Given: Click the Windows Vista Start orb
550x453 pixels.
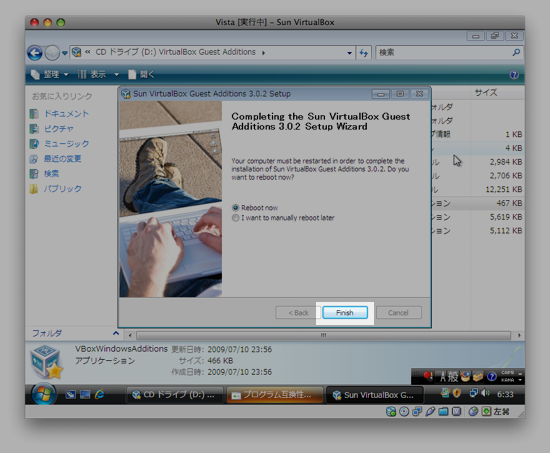Looking at the screenshot, I should [43, 394].
